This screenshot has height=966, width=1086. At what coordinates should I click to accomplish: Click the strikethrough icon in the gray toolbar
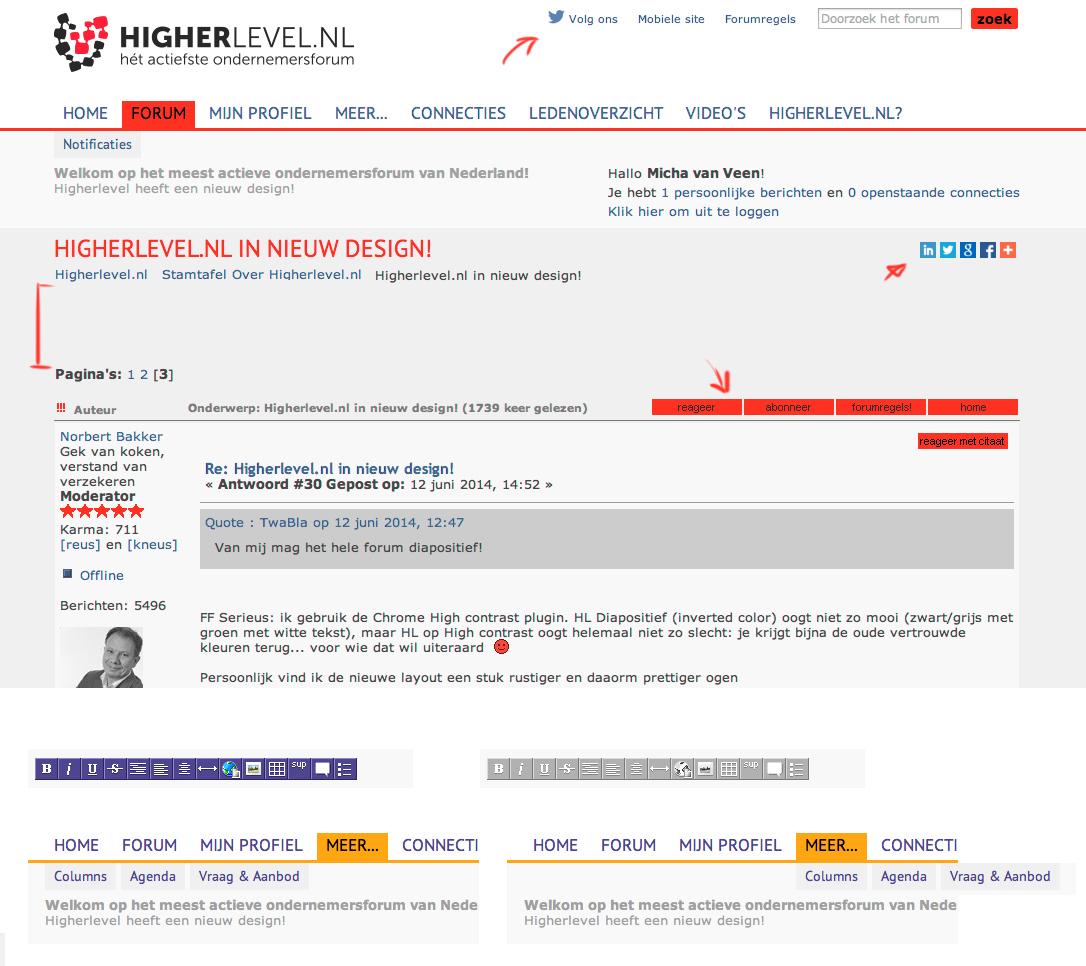[567, 769]
